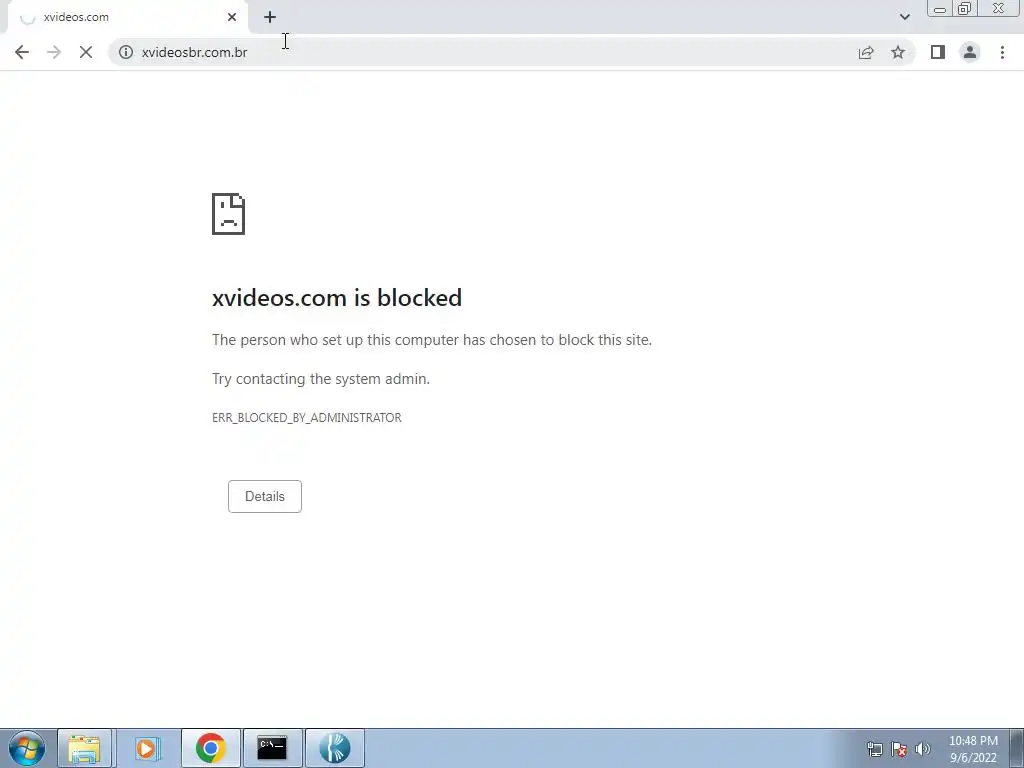1024x768 pixels.
Task: Select the xvideos.com tab
Action: click(x=128, y=18)
